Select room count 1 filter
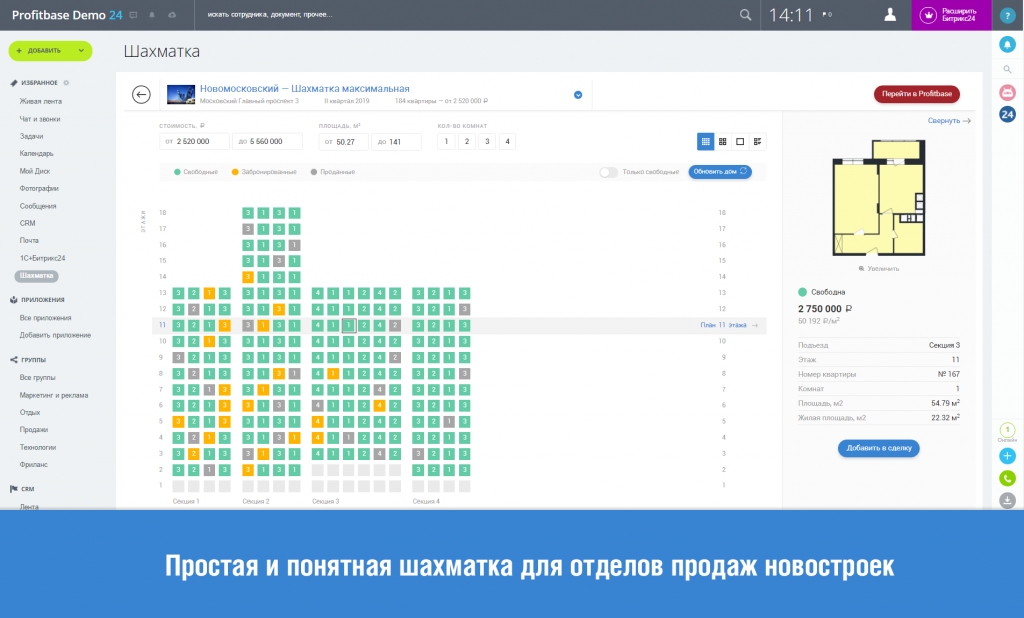This screenshot has height=618, width=1024. (445, 142)
